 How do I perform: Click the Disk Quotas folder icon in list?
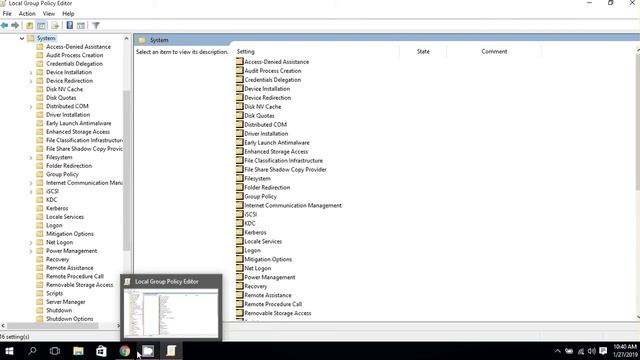[240, 116]
